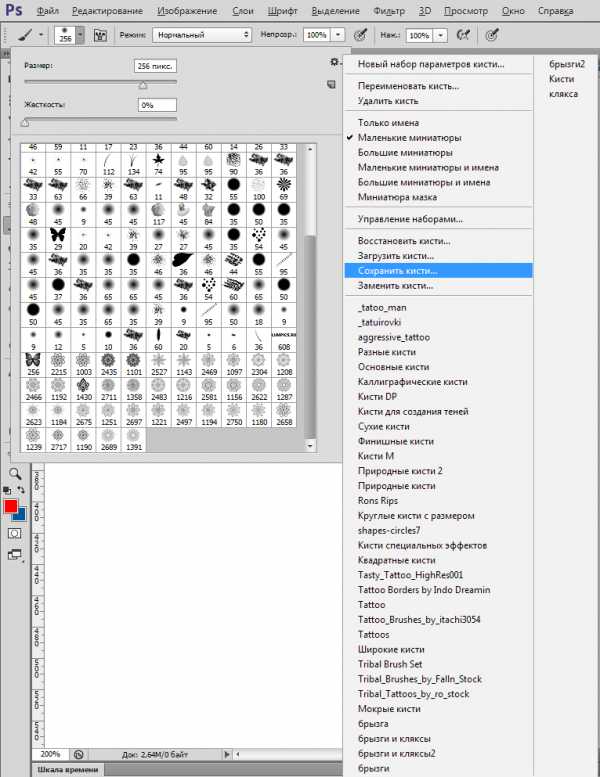600x777 pixels.
Task: Open Управление наборами... entry
Action: click(438, 219)
